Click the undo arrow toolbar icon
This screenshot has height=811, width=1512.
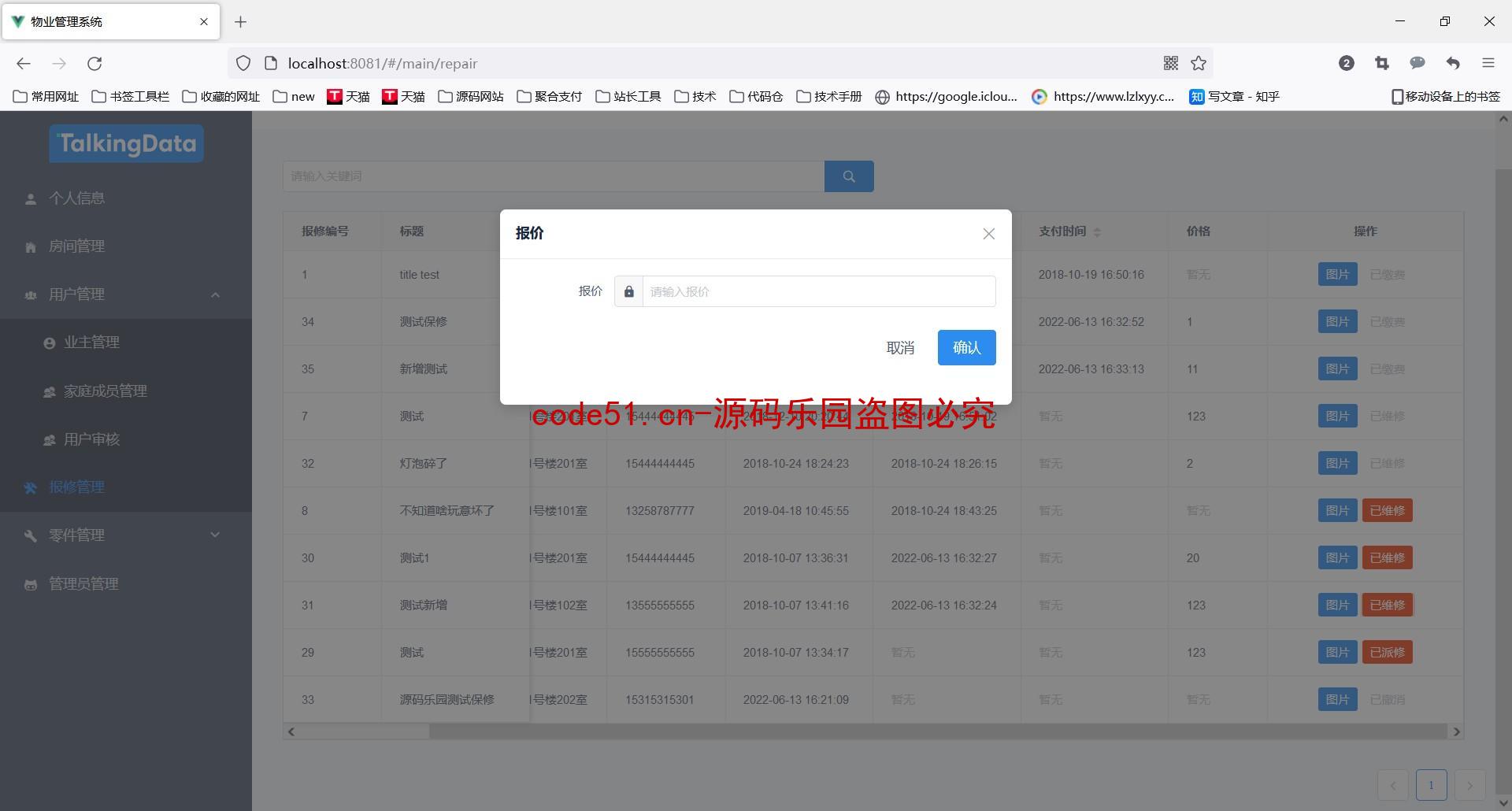click(x=1453, y=63)
